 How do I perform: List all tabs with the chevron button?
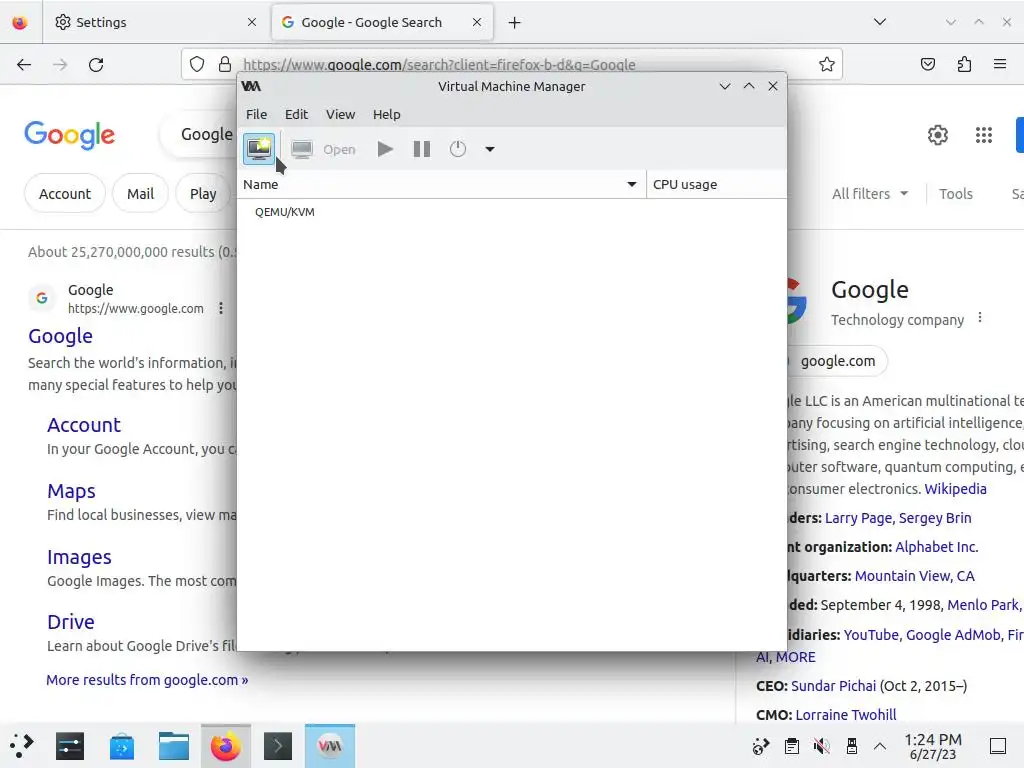tap(880, 22)
